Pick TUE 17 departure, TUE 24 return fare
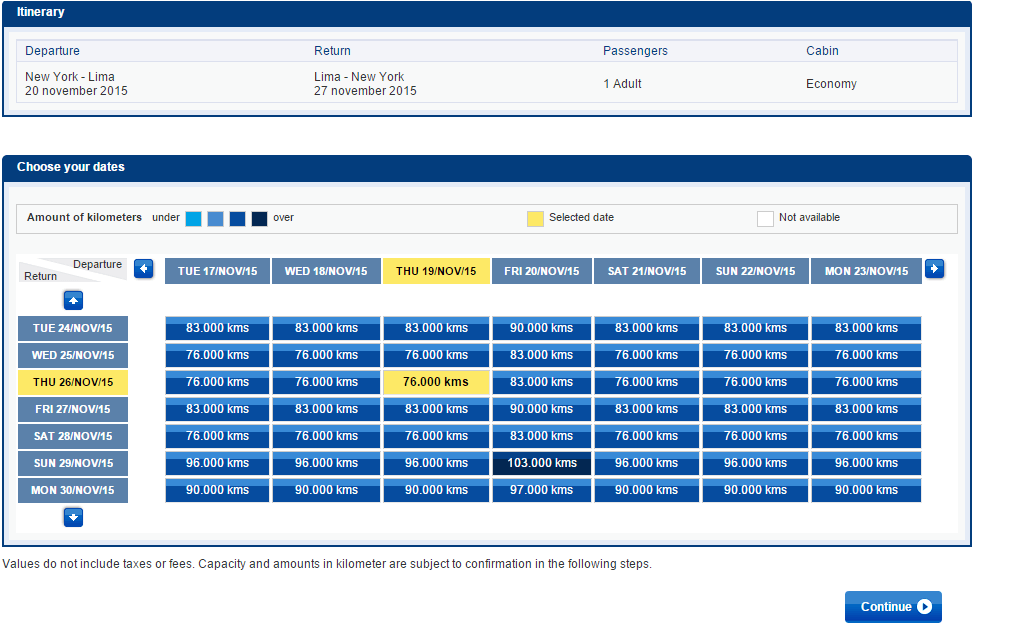This screenshot has height=634, width=1011. point(217,328)
